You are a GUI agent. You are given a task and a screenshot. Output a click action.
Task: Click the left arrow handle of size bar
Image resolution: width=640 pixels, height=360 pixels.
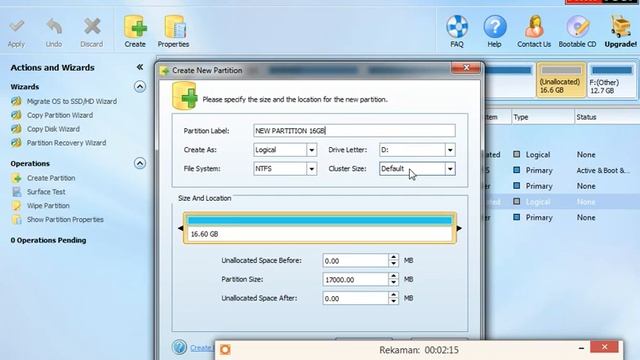tap(180, 228)
